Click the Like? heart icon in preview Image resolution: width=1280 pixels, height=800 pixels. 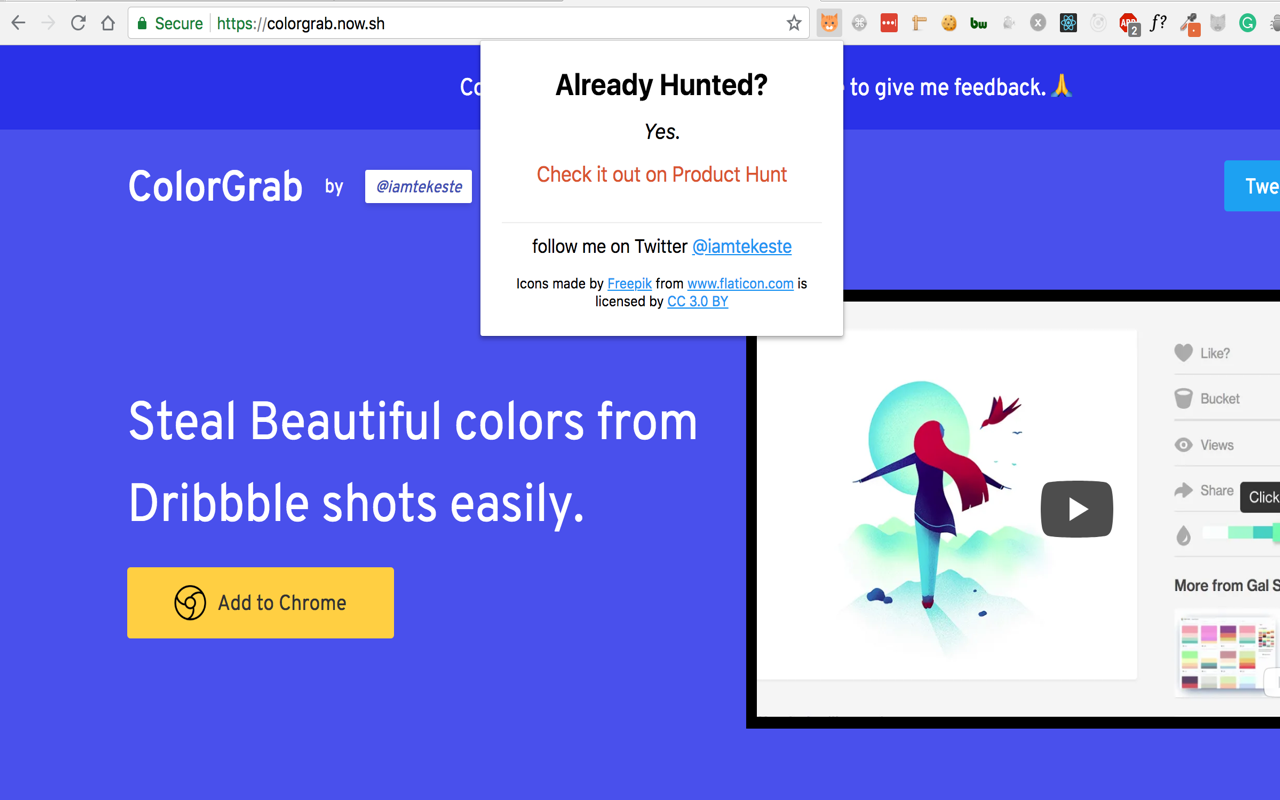tap(1183, 352)
